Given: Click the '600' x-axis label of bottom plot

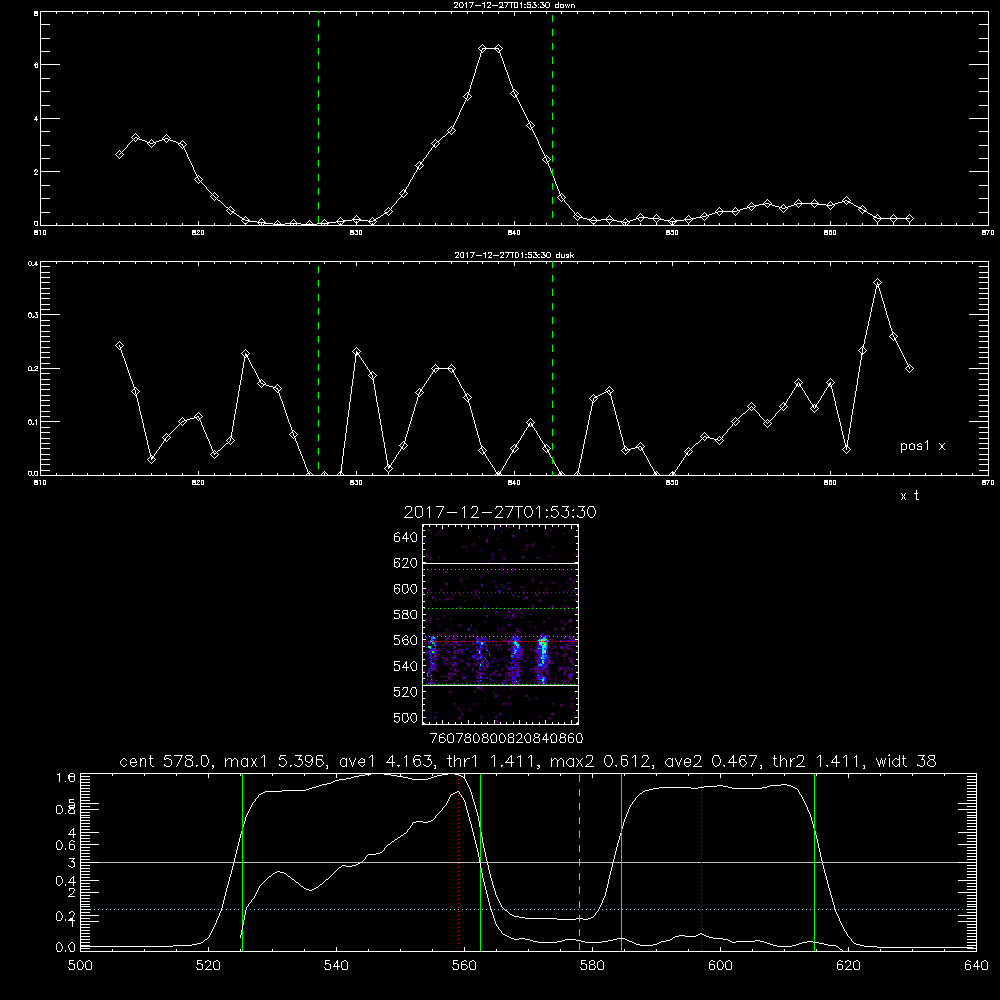Looking at the screenshot, I should tap(720, 966).
